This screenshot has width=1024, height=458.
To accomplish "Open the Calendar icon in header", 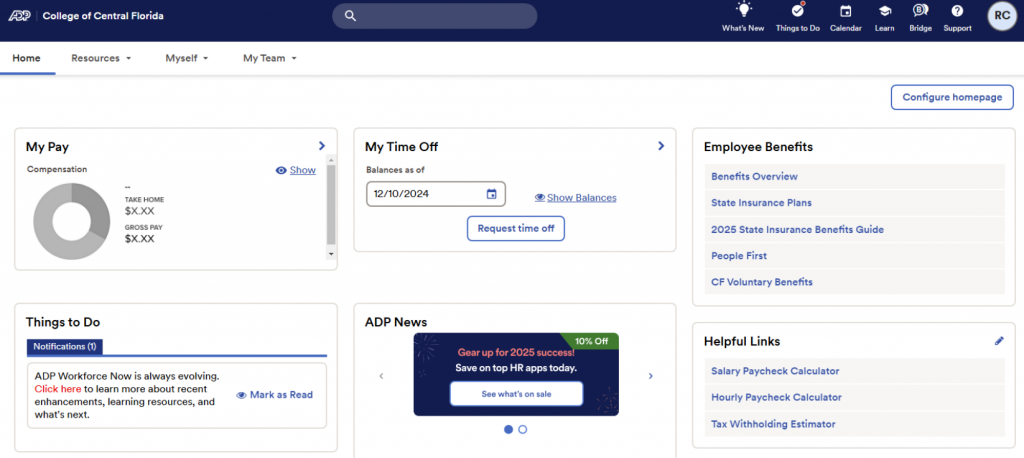I will pos(845,12).
